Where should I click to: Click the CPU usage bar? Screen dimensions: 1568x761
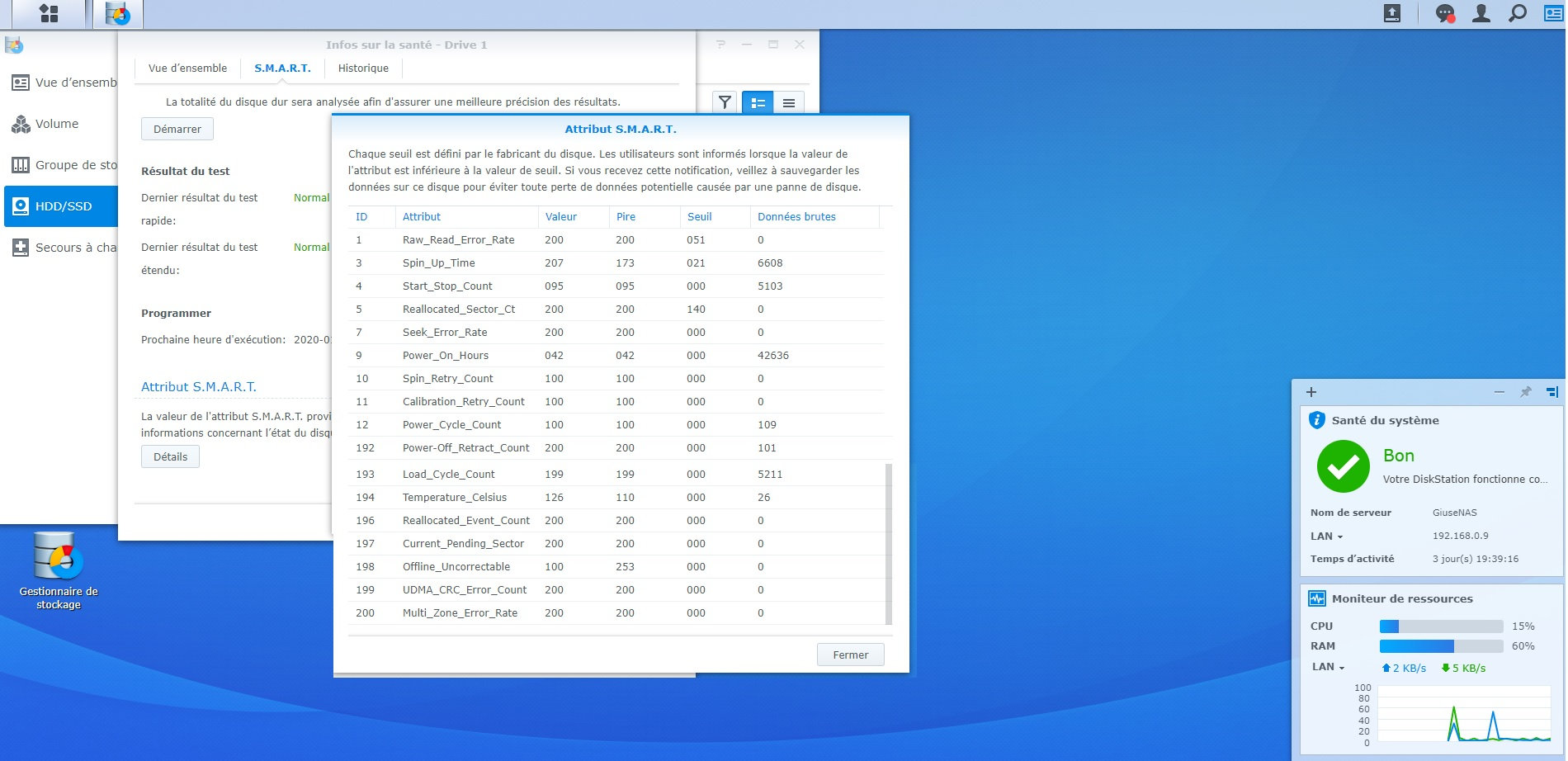pyautogui.click(x=1441, y=626)
